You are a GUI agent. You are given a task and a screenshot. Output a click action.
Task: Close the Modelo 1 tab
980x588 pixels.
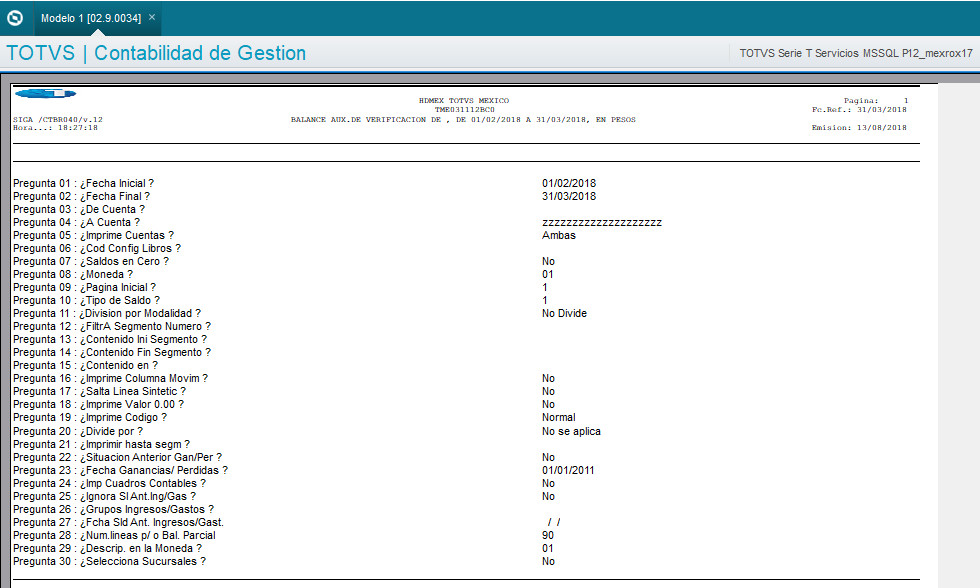click(x=152, y=17)
